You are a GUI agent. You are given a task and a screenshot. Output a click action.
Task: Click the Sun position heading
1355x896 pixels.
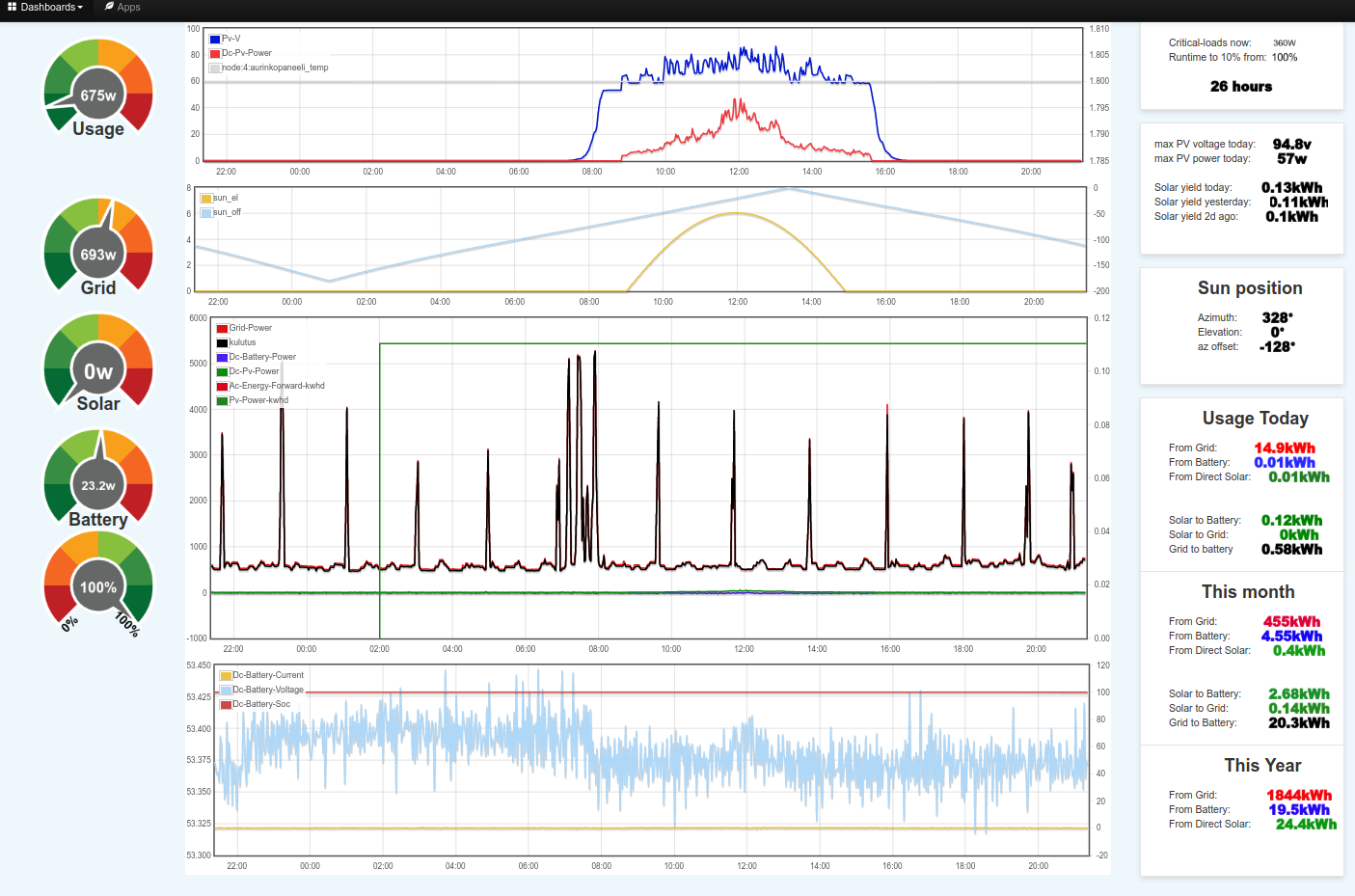pyautogui.click(x=1249, y=288)
